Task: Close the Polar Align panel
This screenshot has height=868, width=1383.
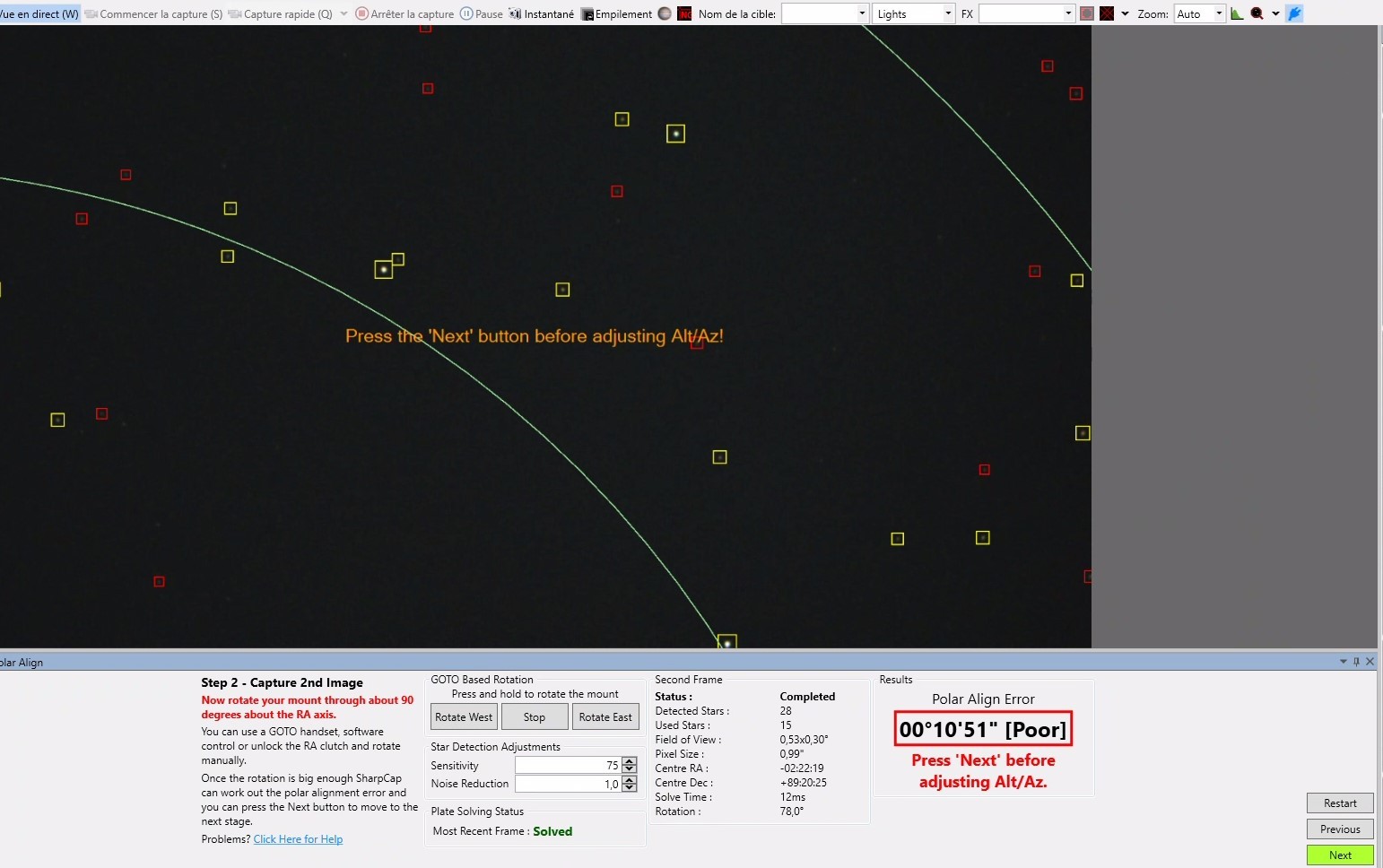Action: [x=1370, y=662]
